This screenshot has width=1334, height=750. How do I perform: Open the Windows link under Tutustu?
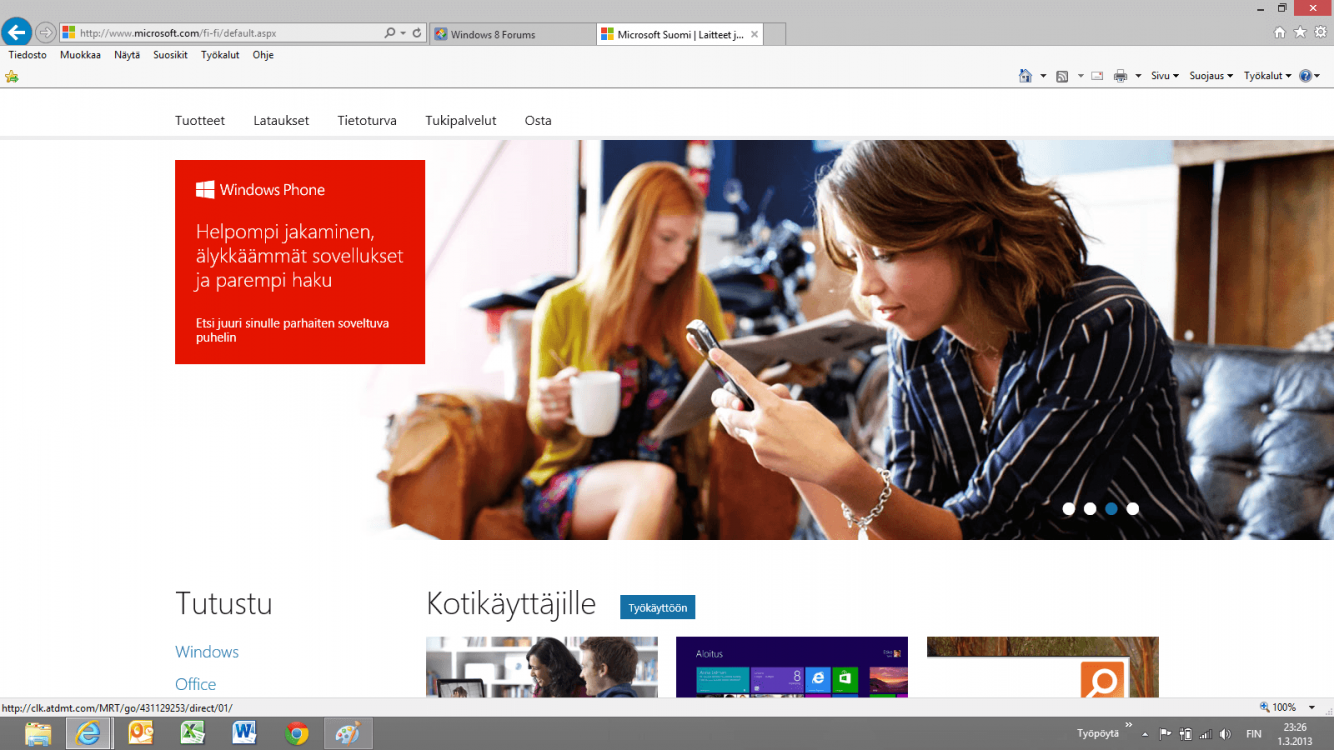[x=207, y=652]
